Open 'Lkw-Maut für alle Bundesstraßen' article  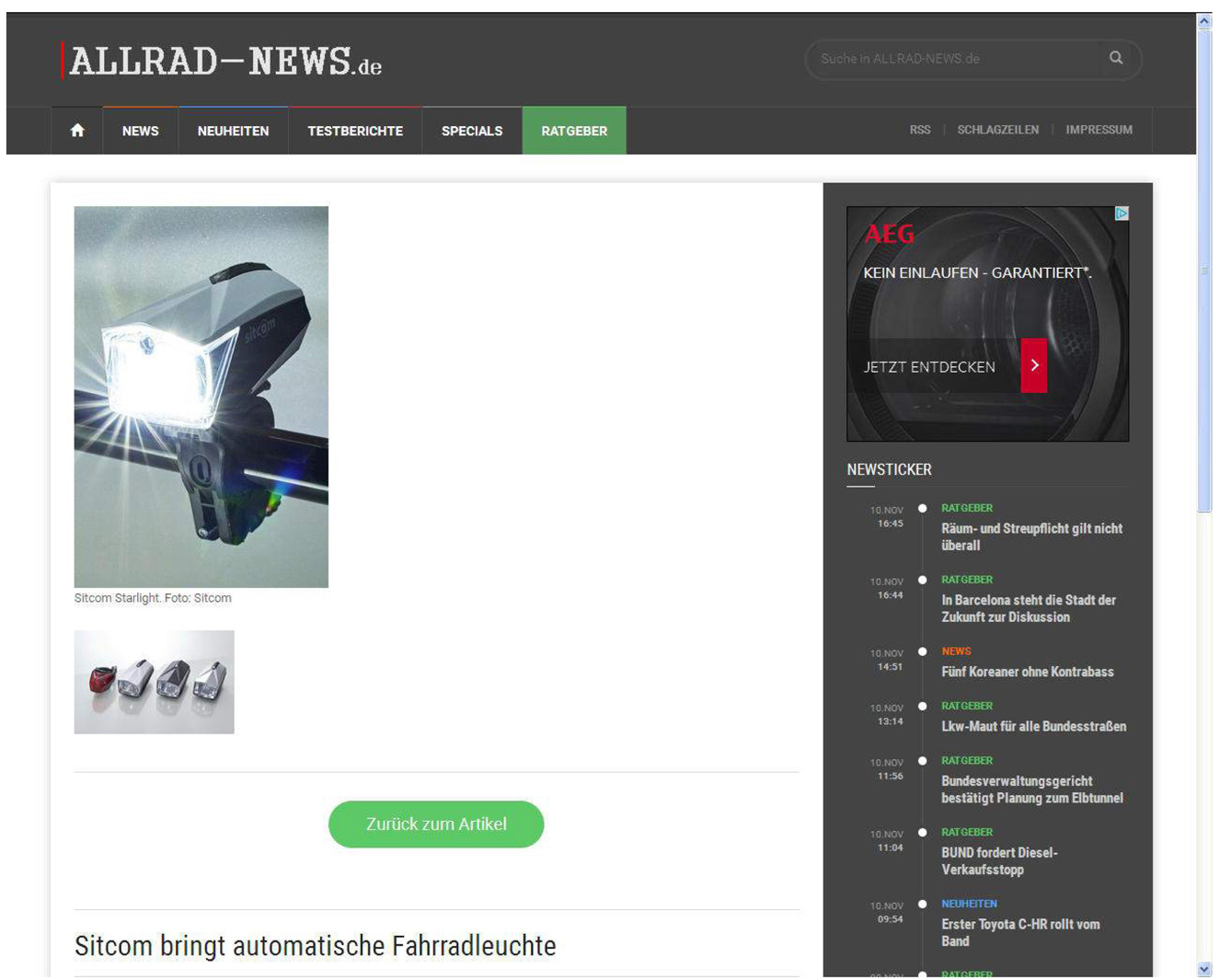(1033, 726)
